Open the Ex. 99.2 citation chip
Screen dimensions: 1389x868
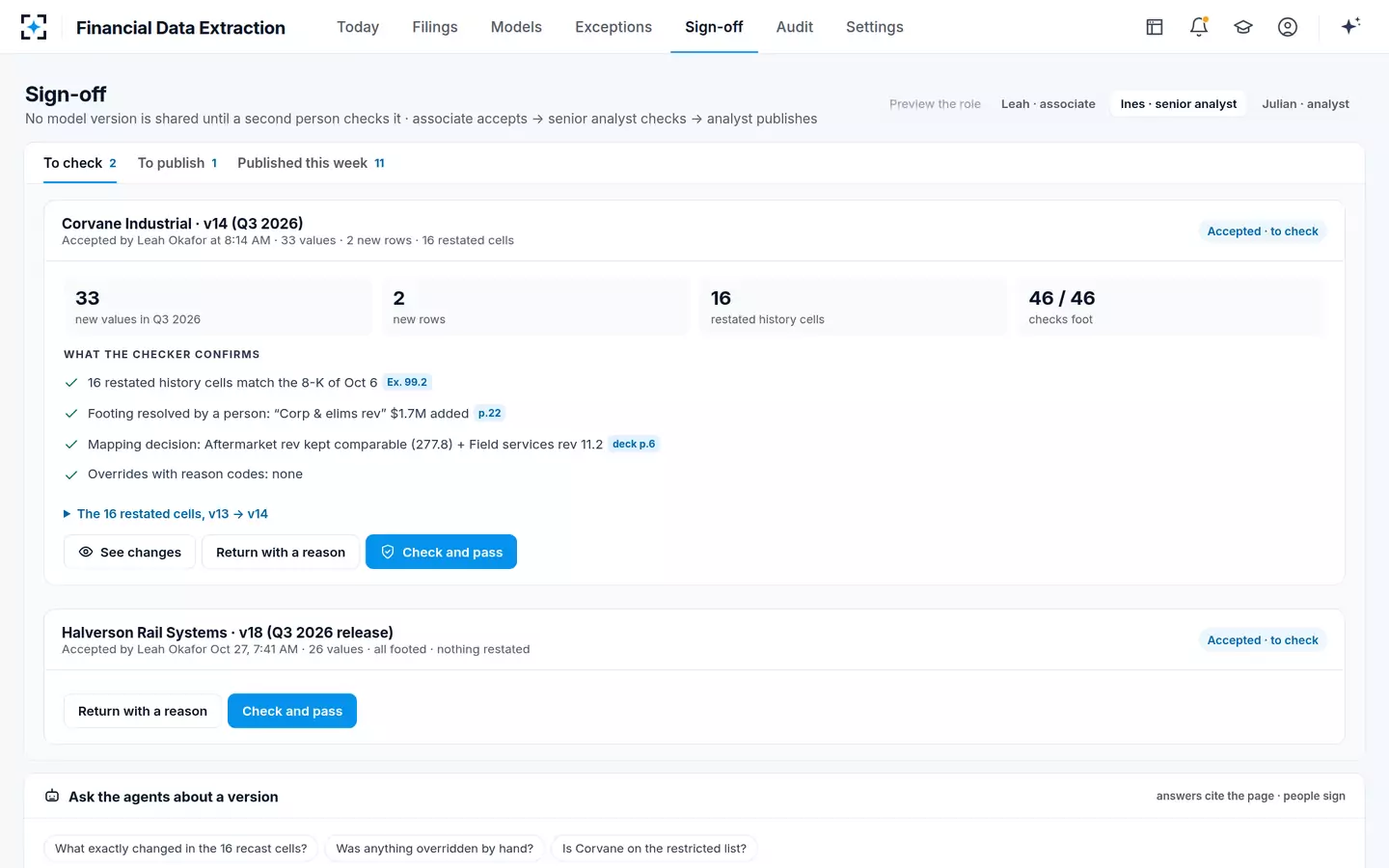click(407, 382)
